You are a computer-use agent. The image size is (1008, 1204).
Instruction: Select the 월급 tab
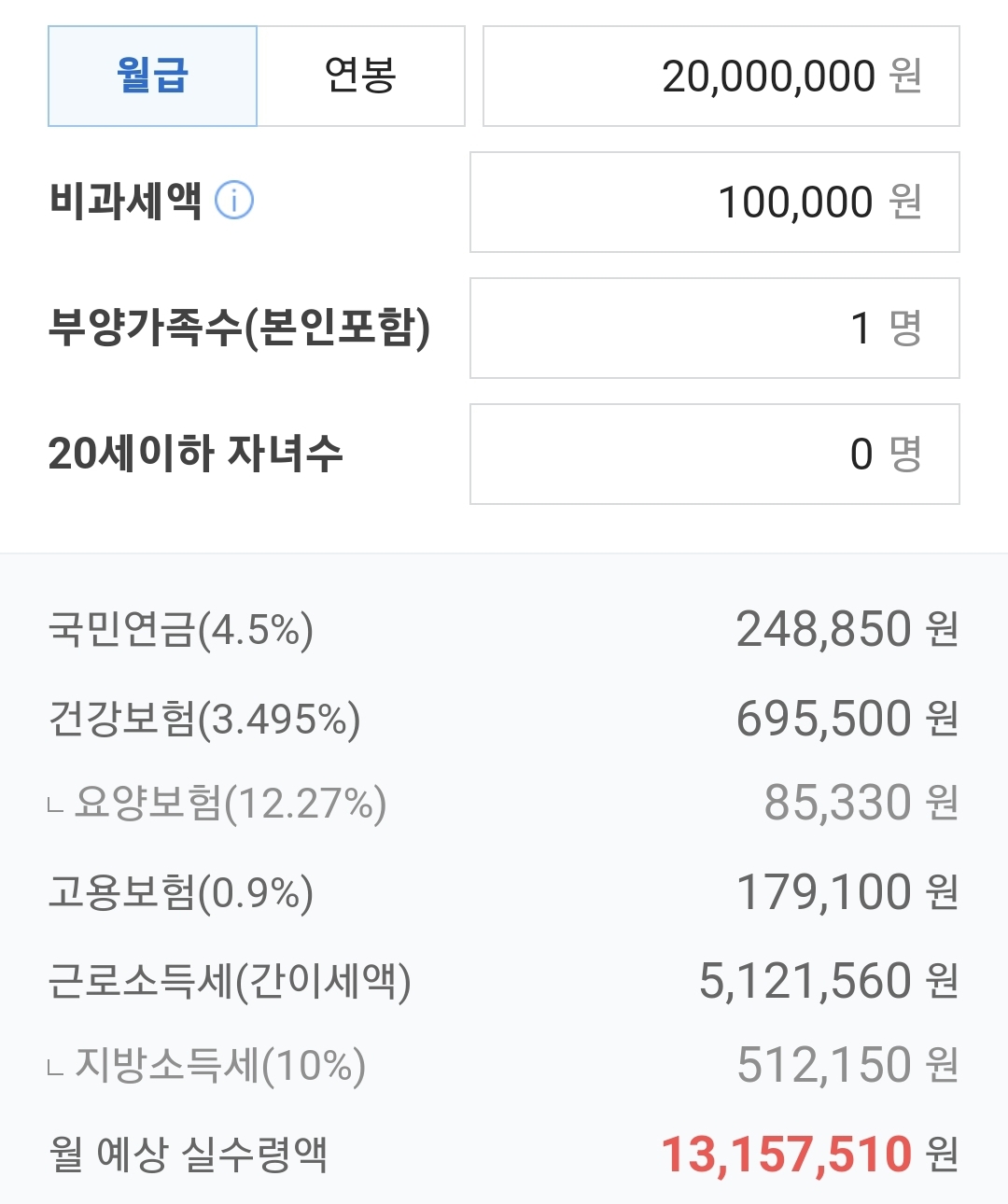pyautogui.click(x=152, y=77)
